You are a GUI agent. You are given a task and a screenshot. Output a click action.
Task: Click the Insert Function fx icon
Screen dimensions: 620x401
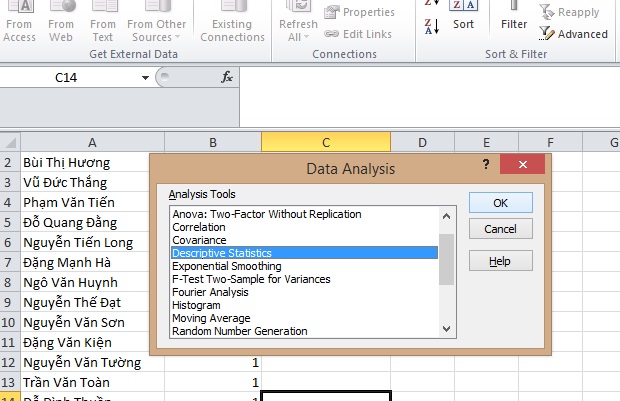click(x=227, y=77)
